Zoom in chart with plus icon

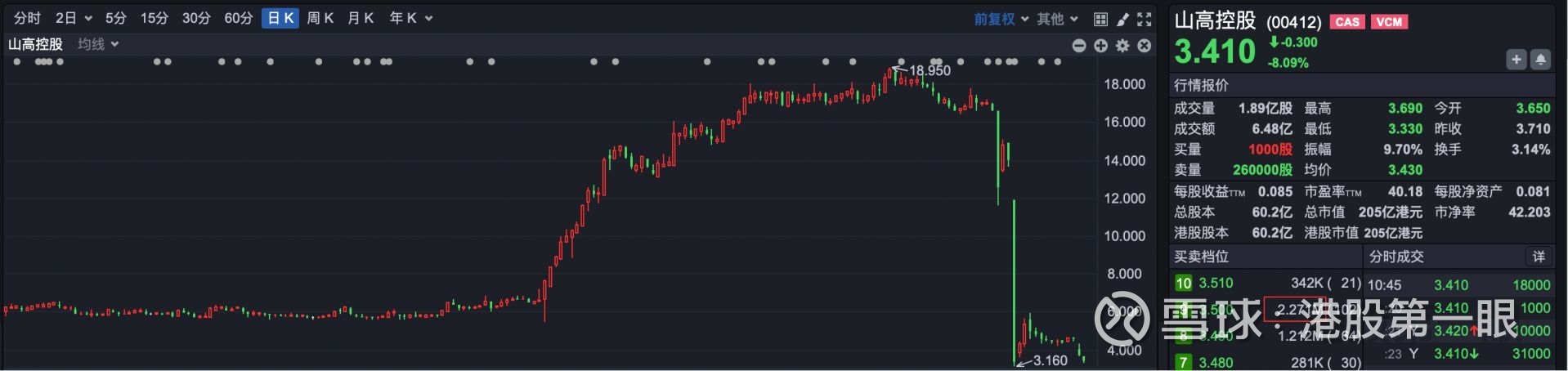[x=1101, y=46]
